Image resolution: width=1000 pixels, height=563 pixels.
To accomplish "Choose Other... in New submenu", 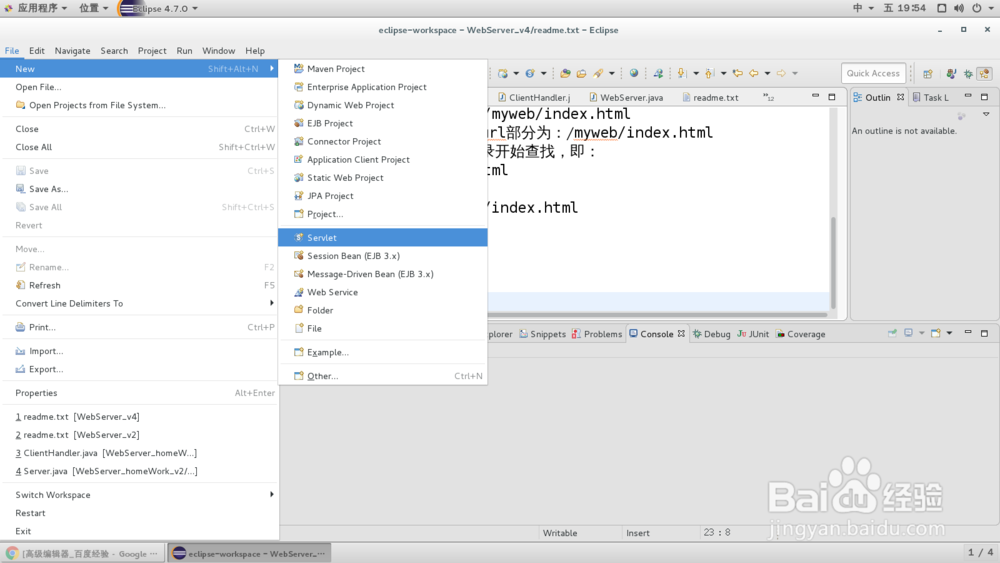I will pyautogui.click(x=383, y=376).
